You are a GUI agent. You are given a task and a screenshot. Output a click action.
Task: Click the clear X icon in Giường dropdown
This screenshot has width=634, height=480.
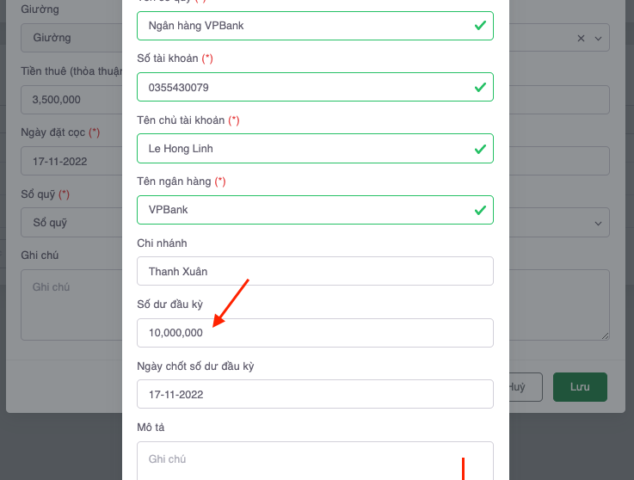(x=582, y=38)
